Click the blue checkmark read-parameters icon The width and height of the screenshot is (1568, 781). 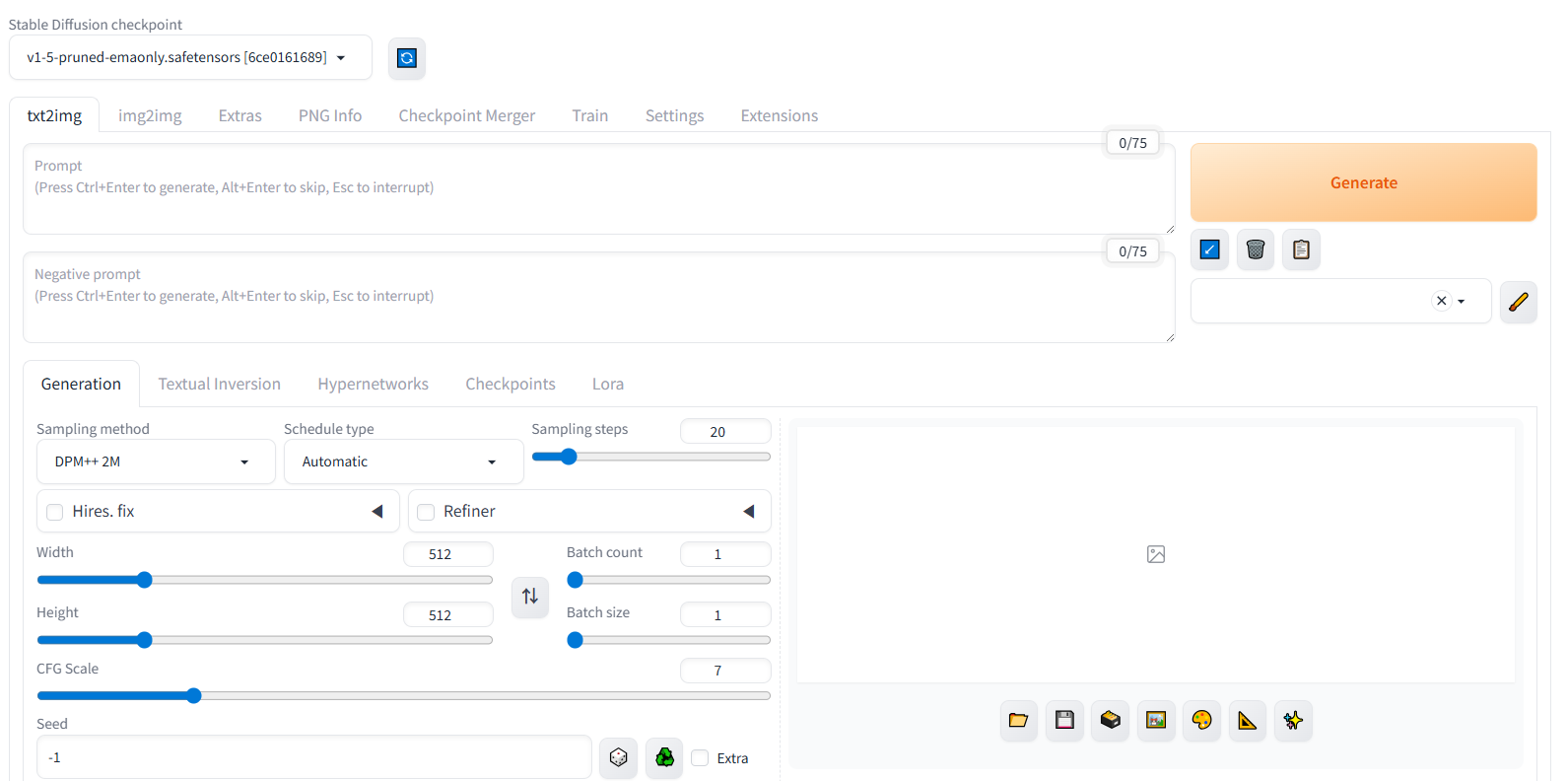click(x=1209, y=249)
